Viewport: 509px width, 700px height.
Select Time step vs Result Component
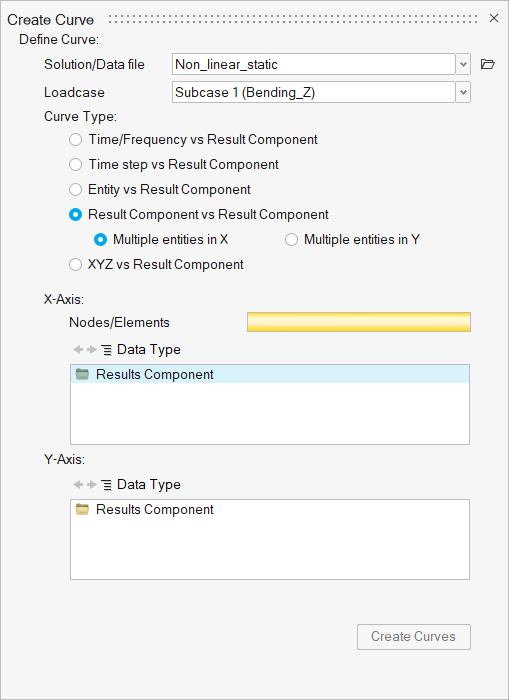75,165
